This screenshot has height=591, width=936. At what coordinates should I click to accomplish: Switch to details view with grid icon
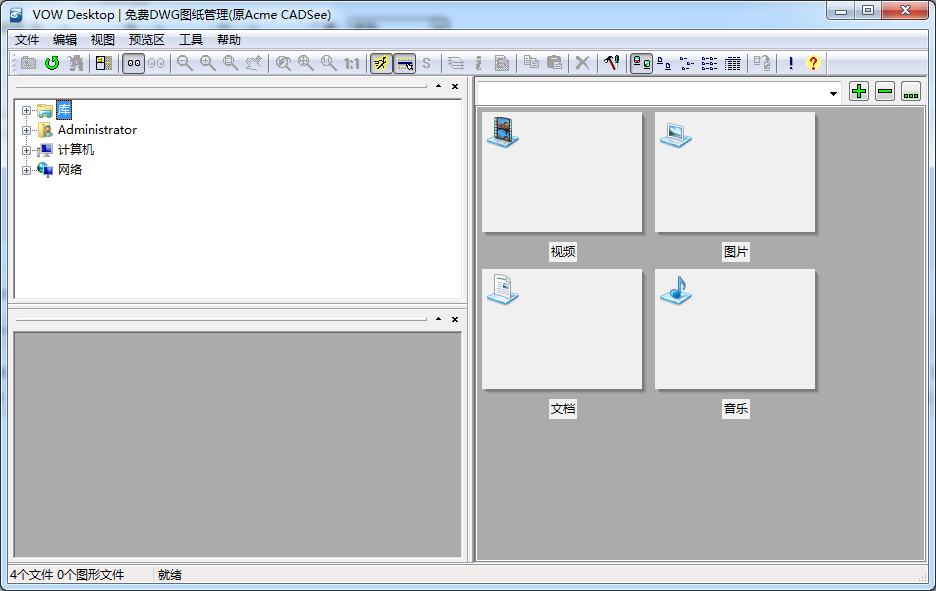coord(733,63)
